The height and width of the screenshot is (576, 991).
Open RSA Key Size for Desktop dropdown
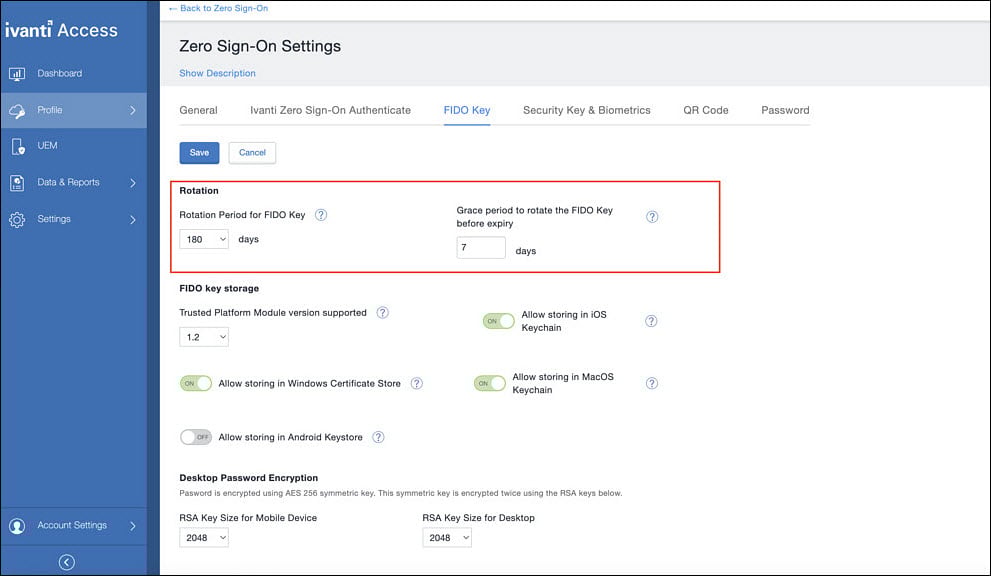click(447, 537)
